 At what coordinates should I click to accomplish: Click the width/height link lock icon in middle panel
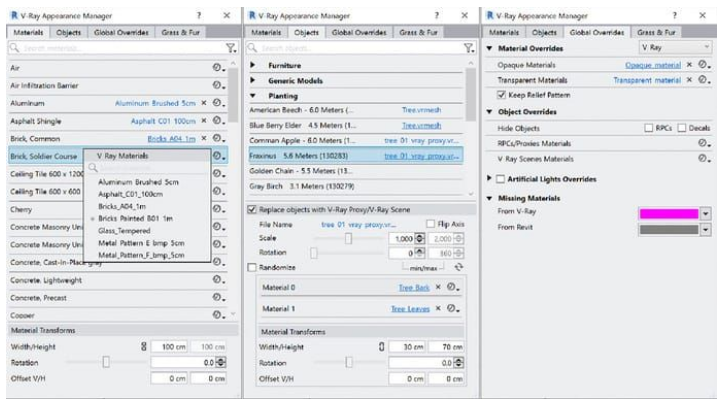click(382, 347)
